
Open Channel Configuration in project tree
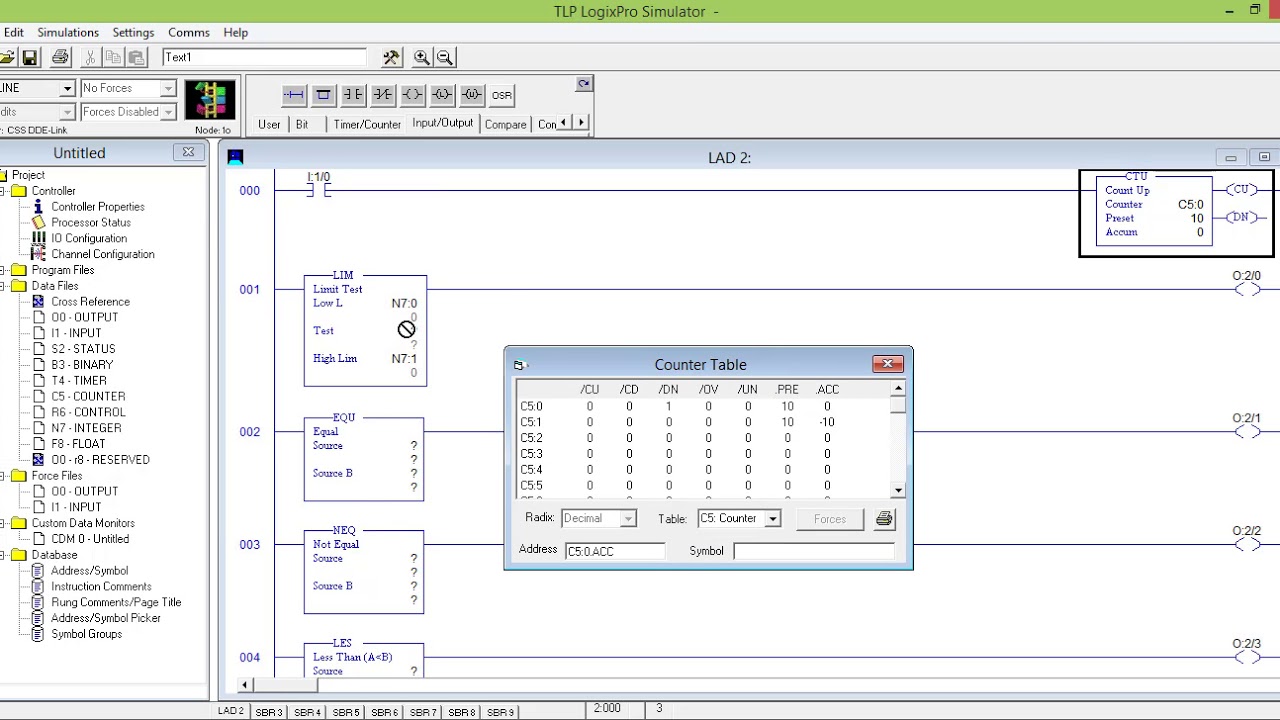point(103,254)
